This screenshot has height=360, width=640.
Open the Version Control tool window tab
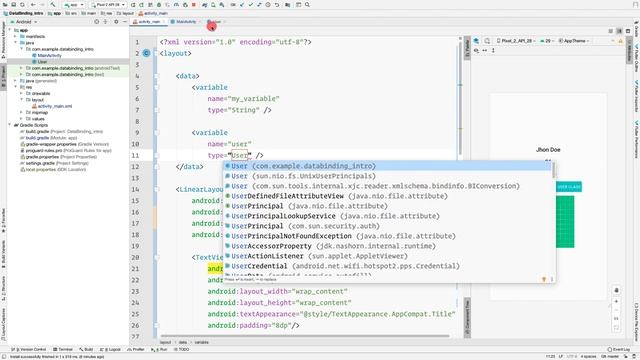[29, 349]
